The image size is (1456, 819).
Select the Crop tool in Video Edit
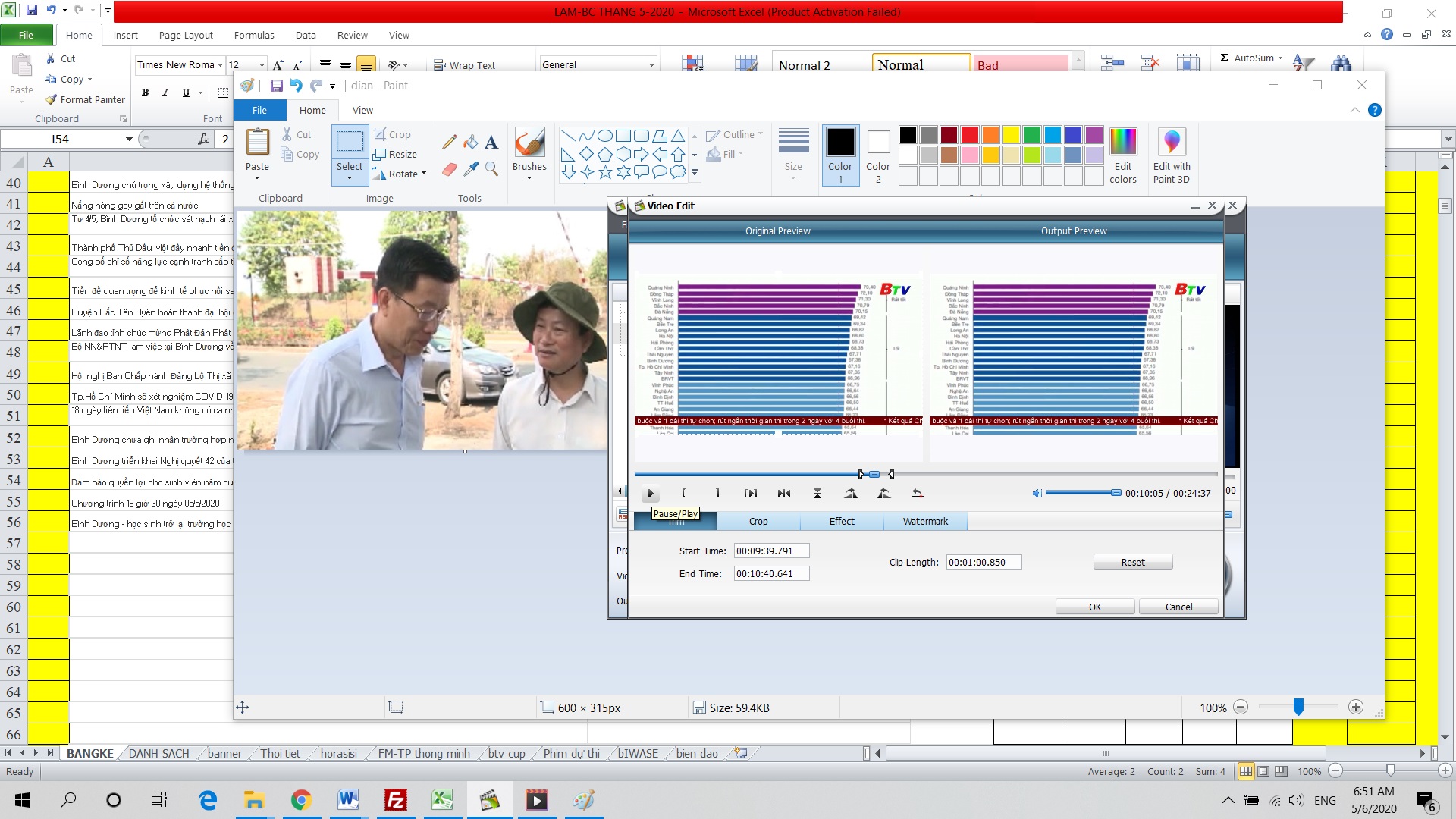[758, 521]
